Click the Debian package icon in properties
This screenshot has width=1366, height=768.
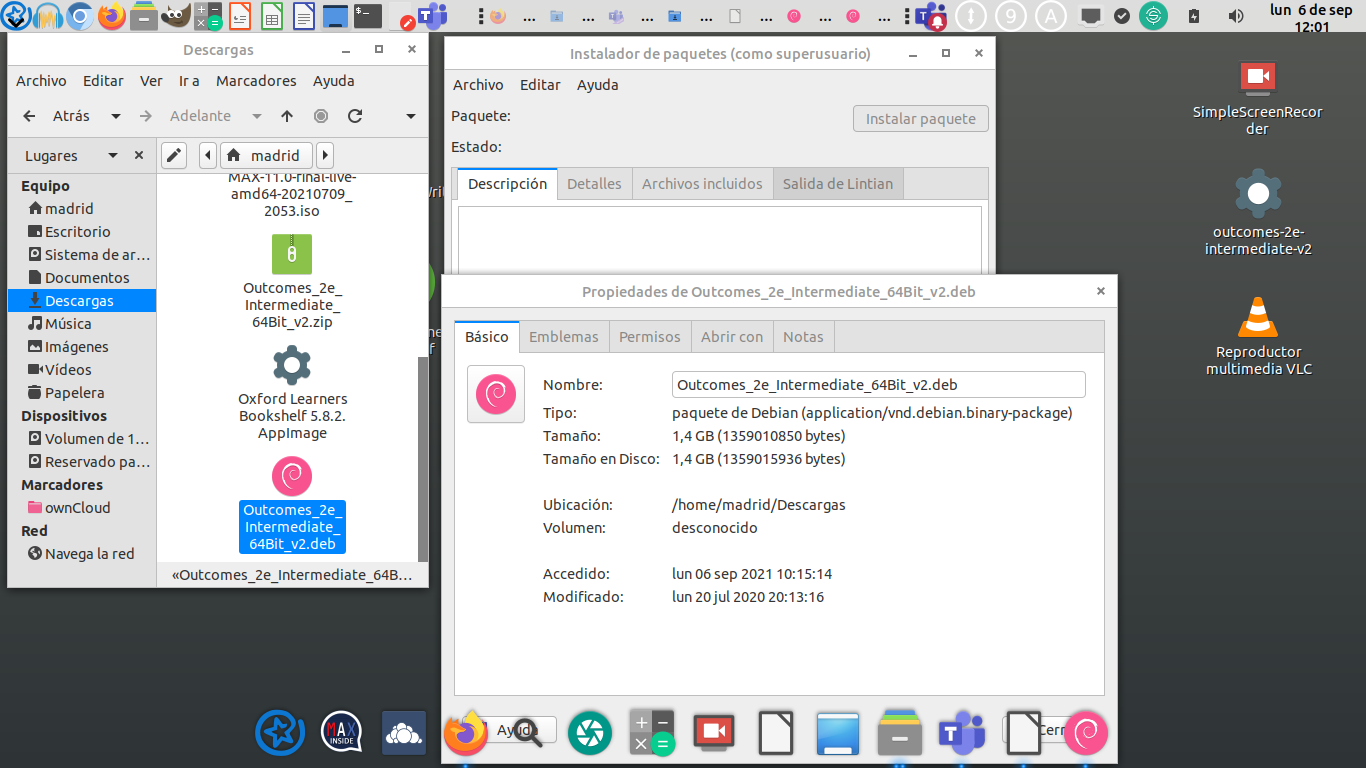point(496,394)
